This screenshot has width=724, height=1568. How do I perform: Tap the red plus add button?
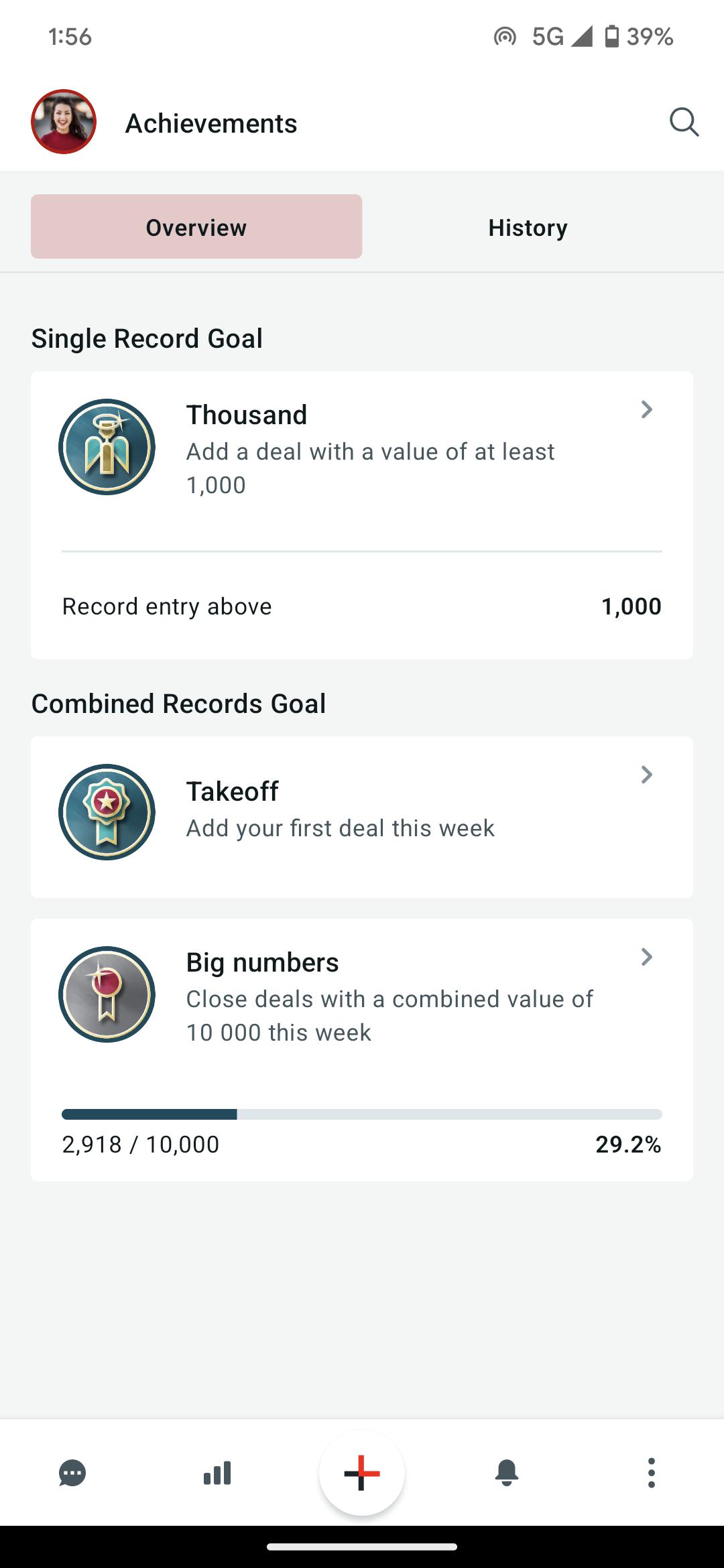click(x=362, y=1473)
